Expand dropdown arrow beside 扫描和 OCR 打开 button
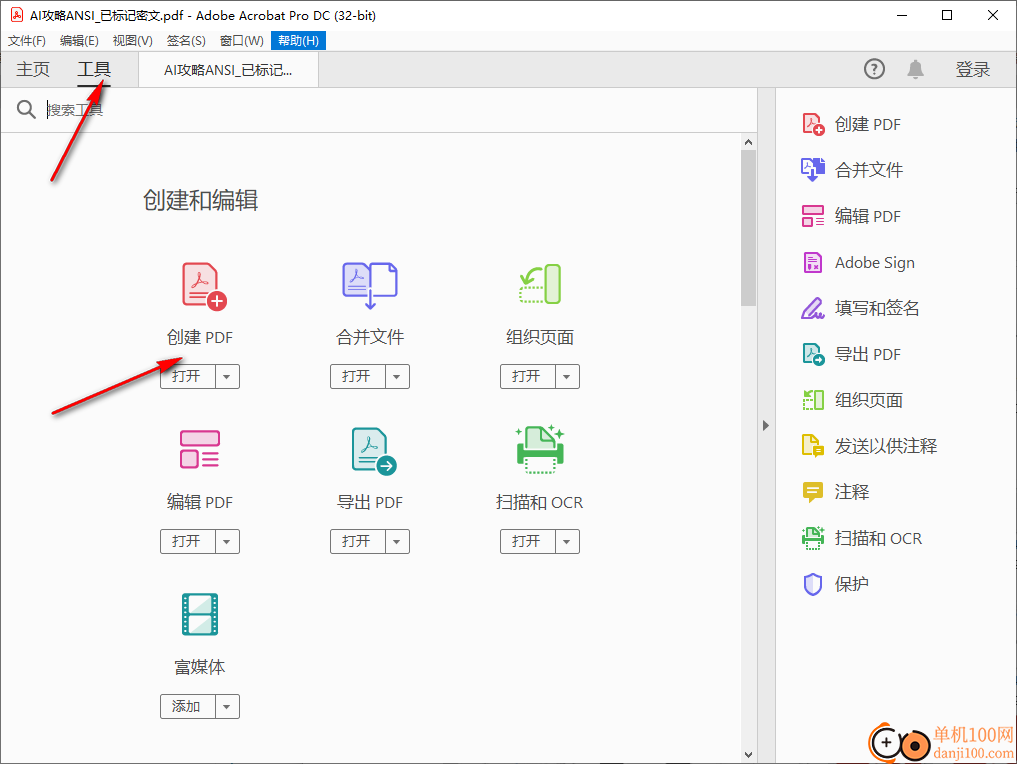1017x764 pixels. point(567,542)
